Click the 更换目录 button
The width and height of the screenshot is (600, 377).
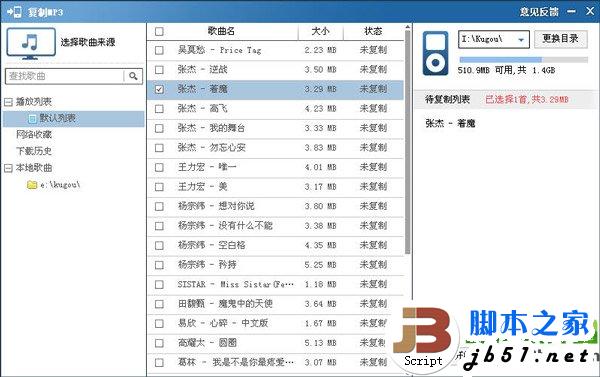coord(561,39)
